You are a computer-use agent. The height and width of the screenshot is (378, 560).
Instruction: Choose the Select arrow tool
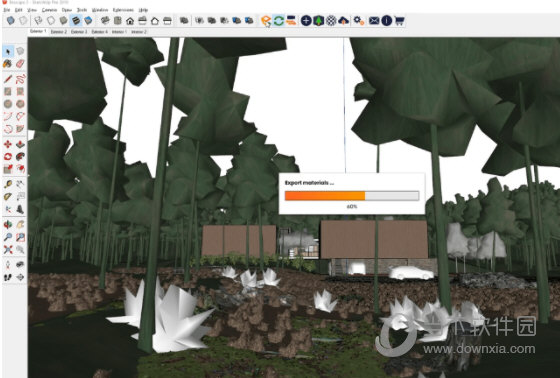coord(8,51)
